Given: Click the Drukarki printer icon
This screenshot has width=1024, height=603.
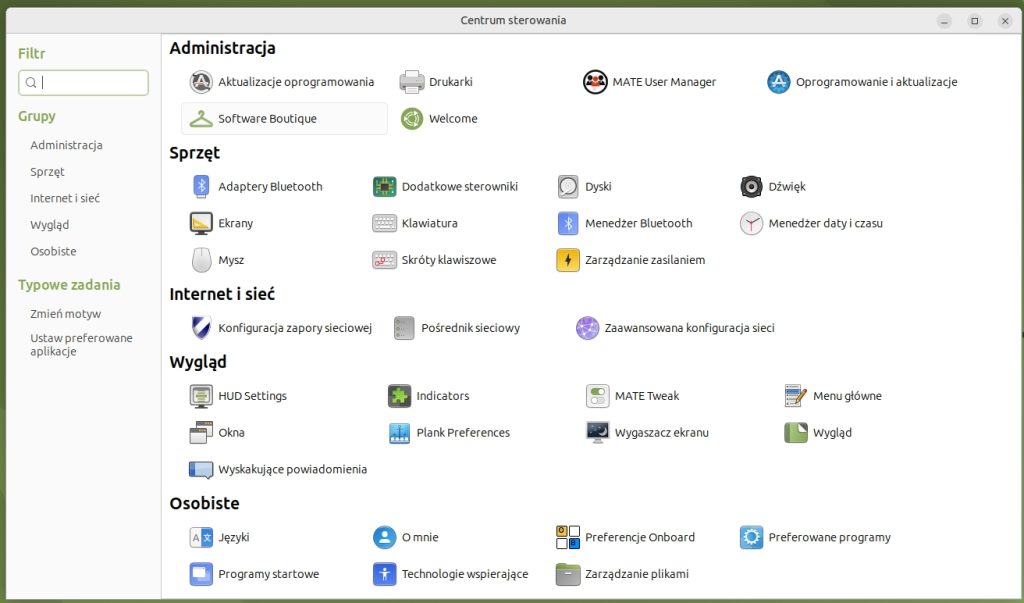Looking at the screenshot, I should tap(412, 82).
